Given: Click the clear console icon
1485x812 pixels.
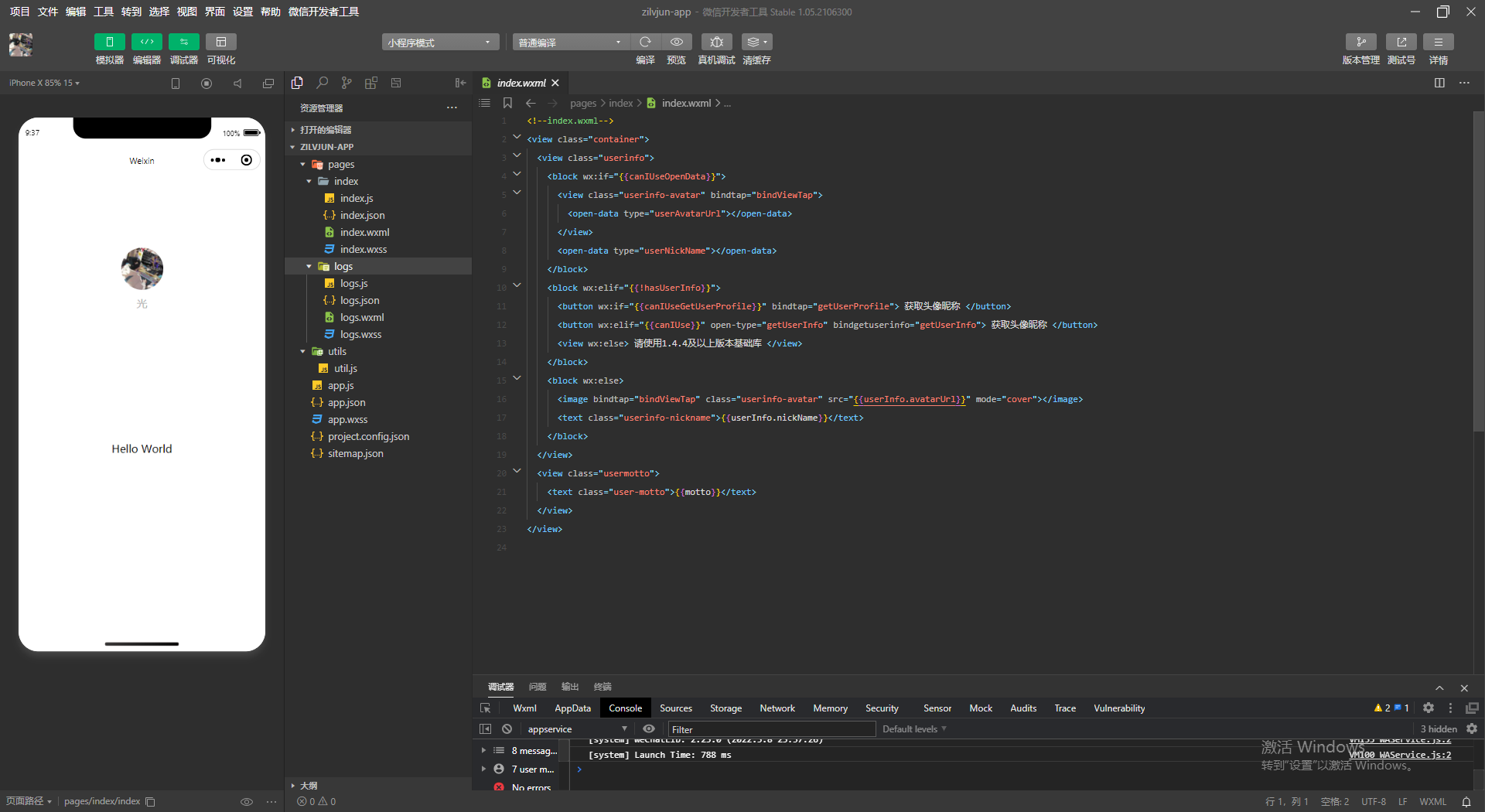Looking at the screenshot, I should pos(507,728).
